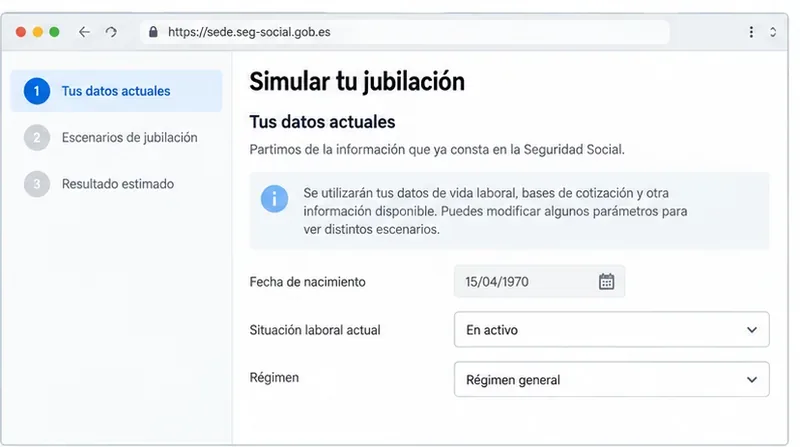Viewport: 800px width, 447px height.
Task: Click the chevron next to En activo
Action: (x=752, y=330)
